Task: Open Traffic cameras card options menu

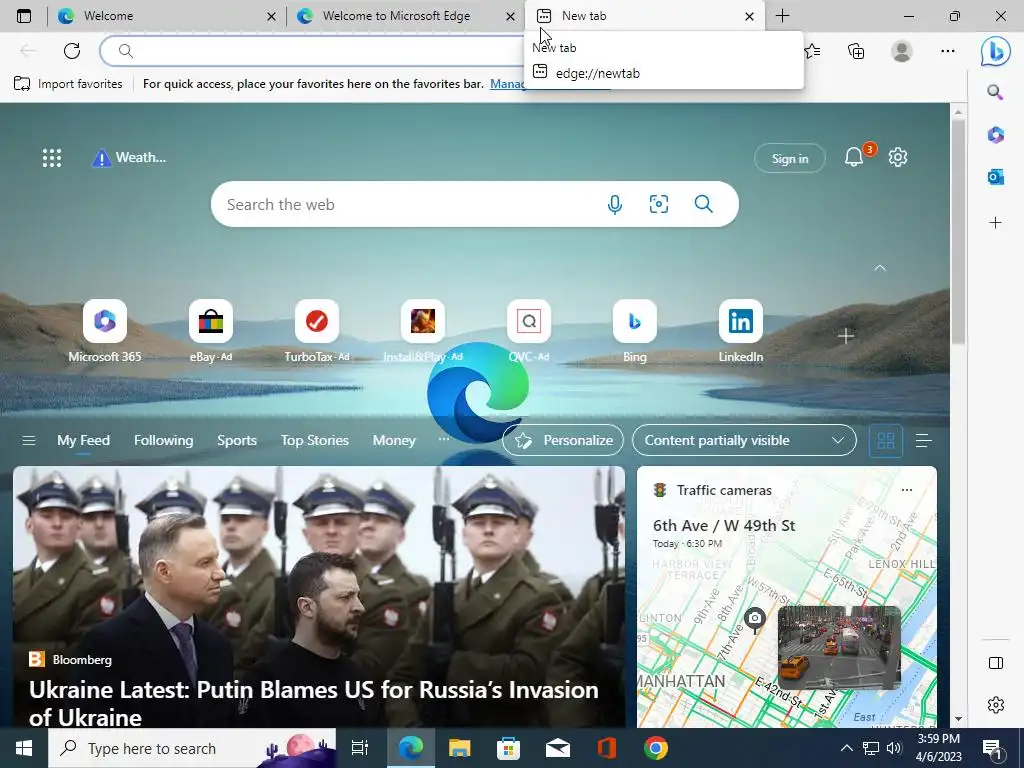Action: click(906, 490)
